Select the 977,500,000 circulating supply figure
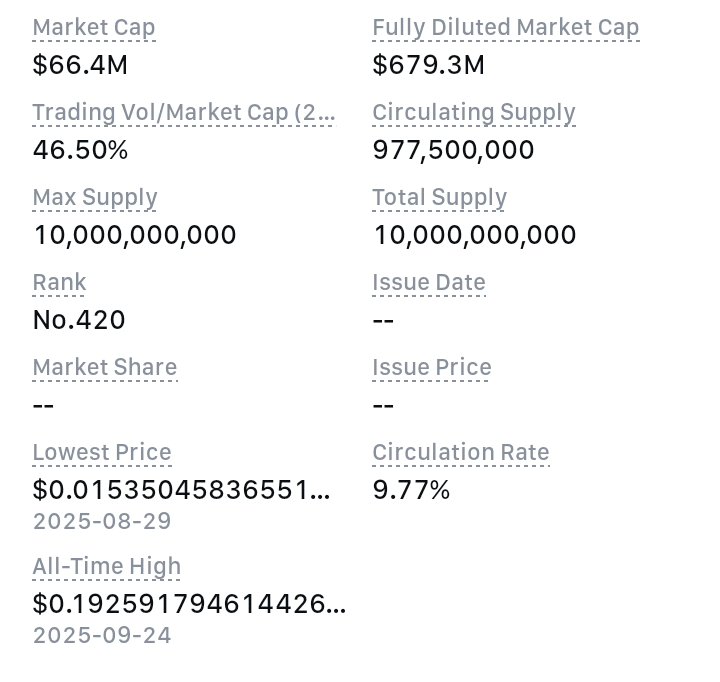 (453, 150)
